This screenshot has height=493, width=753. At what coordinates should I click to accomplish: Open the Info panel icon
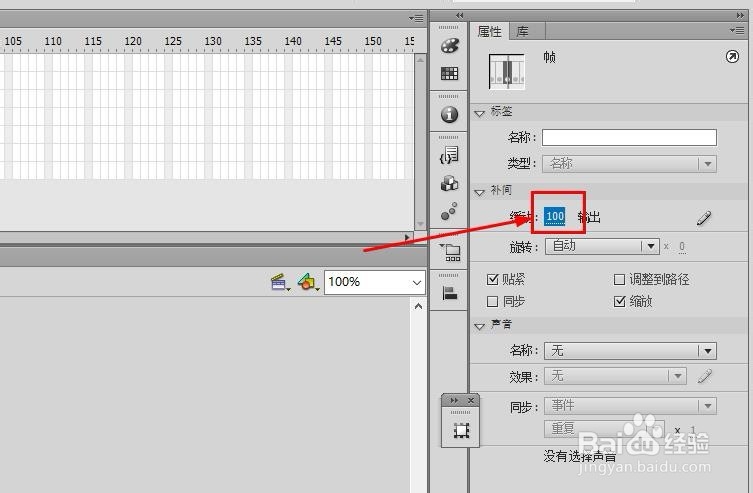click(x=449, y=115)
